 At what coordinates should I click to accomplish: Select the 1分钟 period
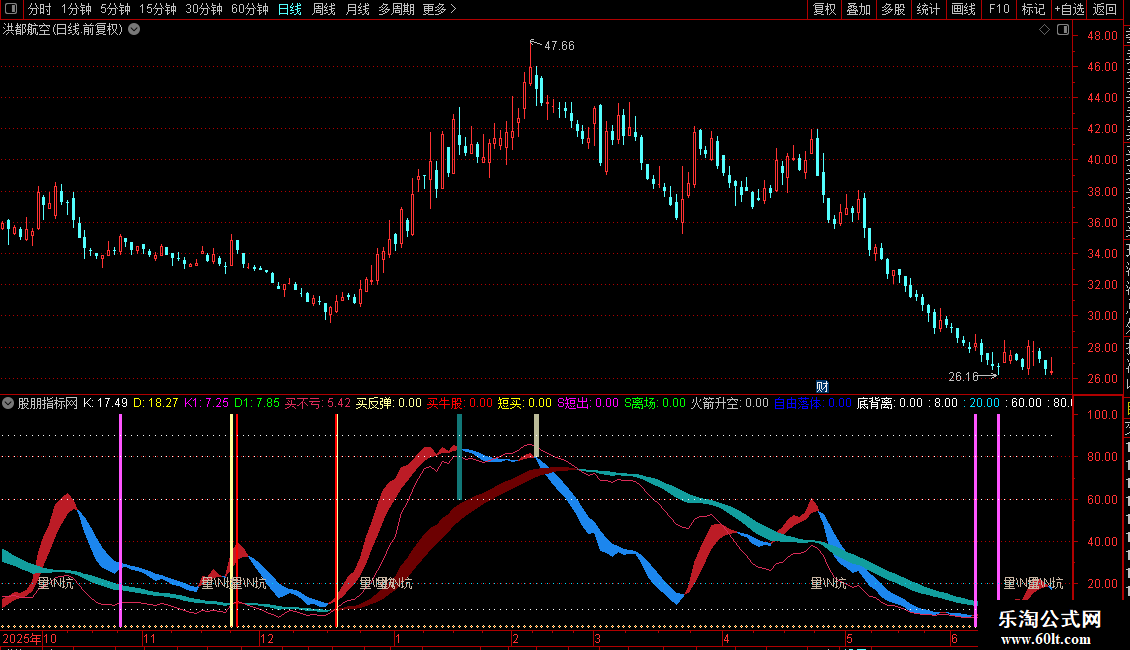point(76,9)
